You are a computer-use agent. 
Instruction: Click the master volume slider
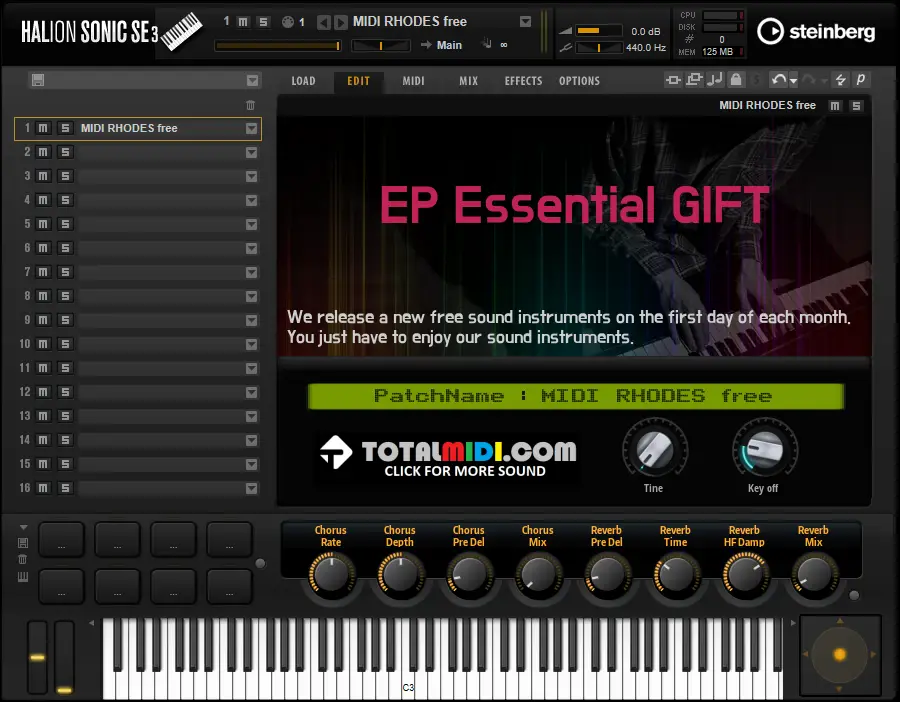coord(599,30)
